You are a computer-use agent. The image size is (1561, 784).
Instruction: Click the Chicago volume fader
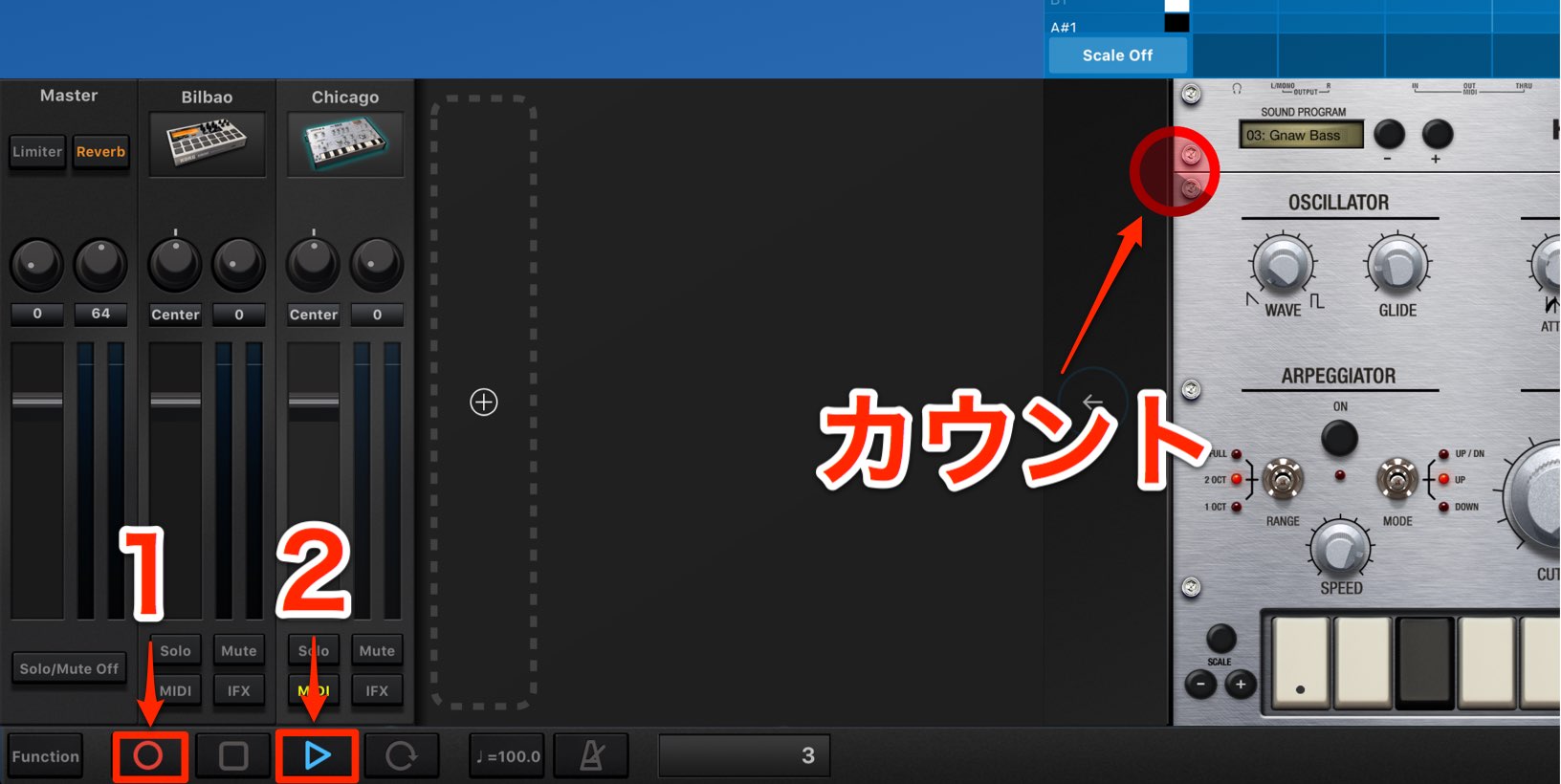pyautogui.click(x=313, y=400)
